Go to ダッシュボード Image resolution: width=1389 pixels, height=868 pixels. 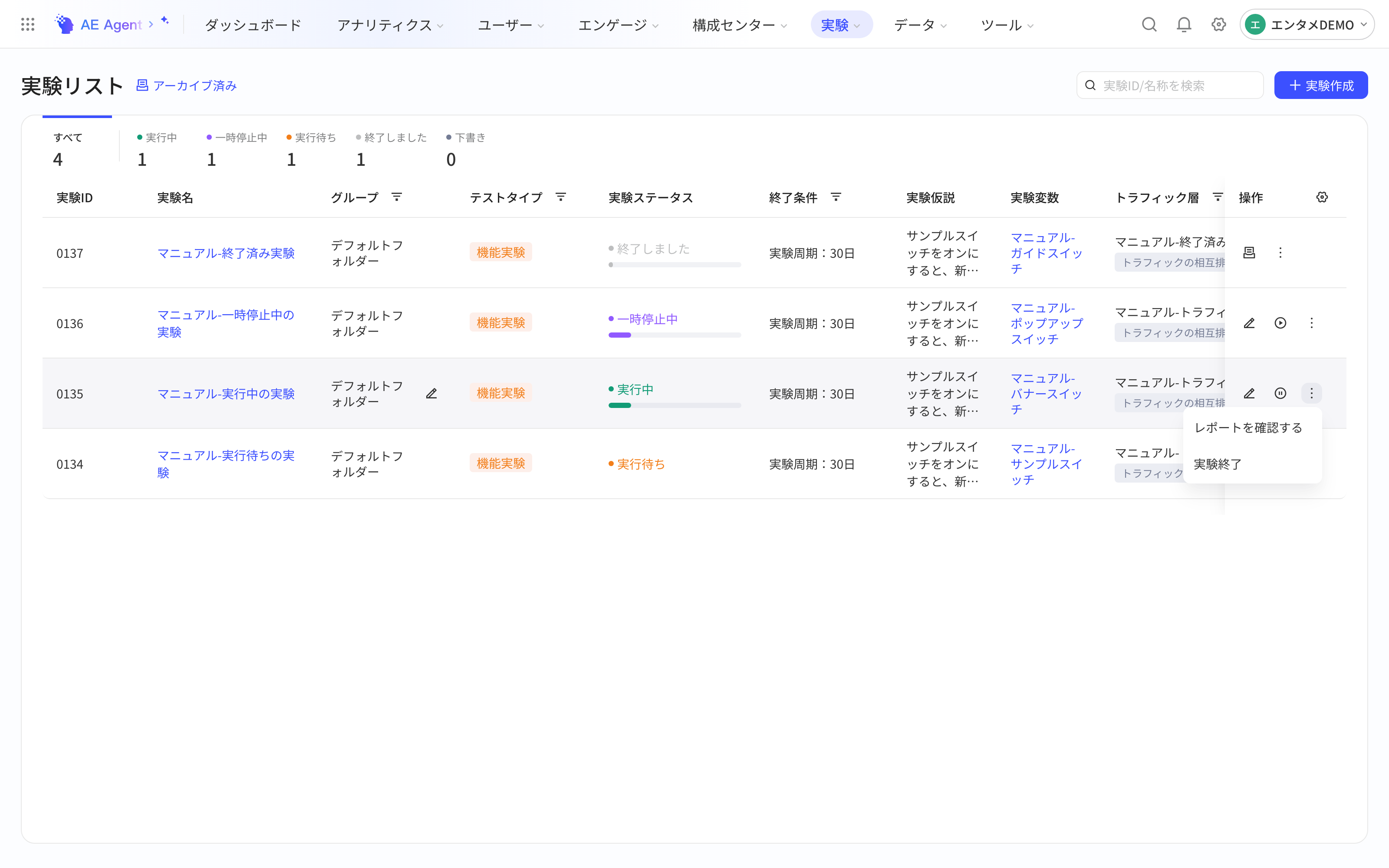pos(253,25)
